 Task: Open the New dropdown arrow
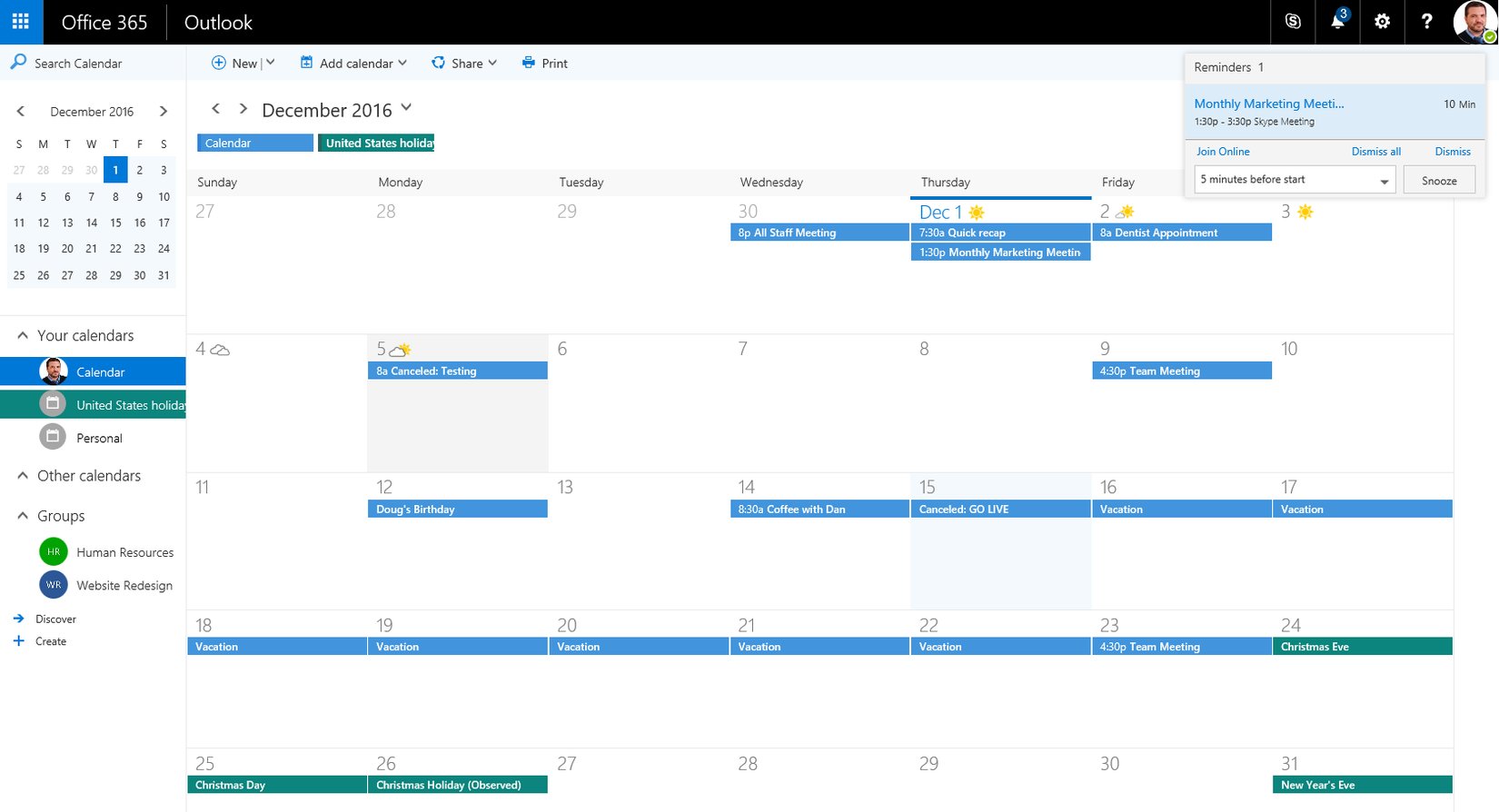[x=270, y=63]
